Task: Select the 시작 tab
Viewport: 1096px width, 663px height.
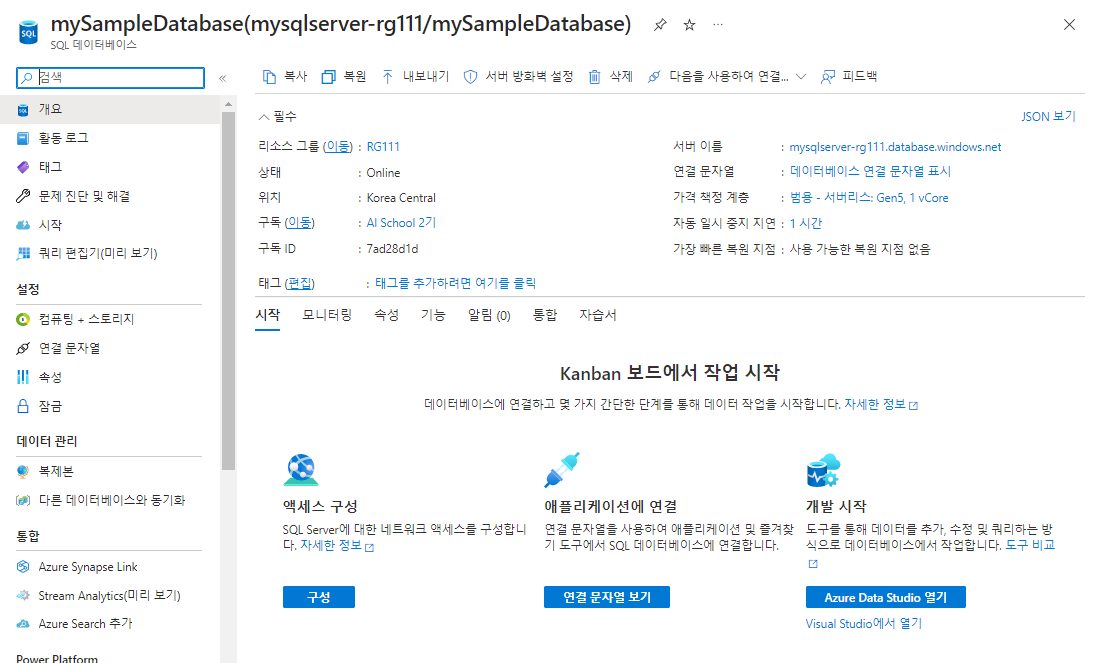Action: coord(268,315)
